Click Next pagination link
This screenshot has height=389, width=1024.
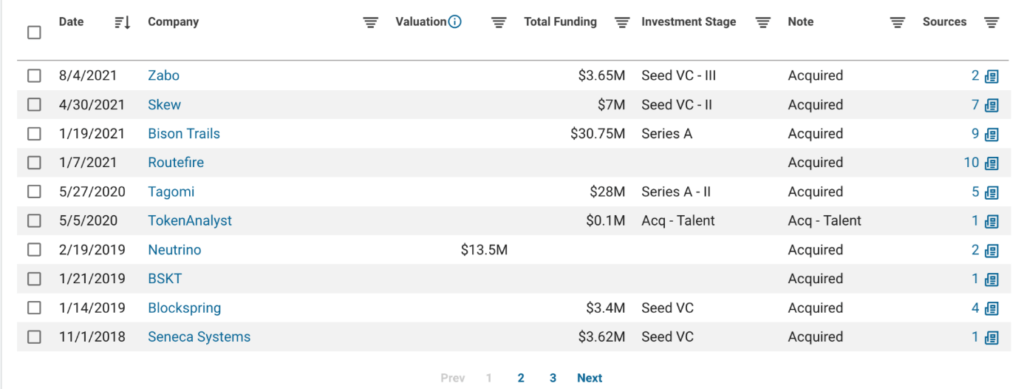point(590,378)
